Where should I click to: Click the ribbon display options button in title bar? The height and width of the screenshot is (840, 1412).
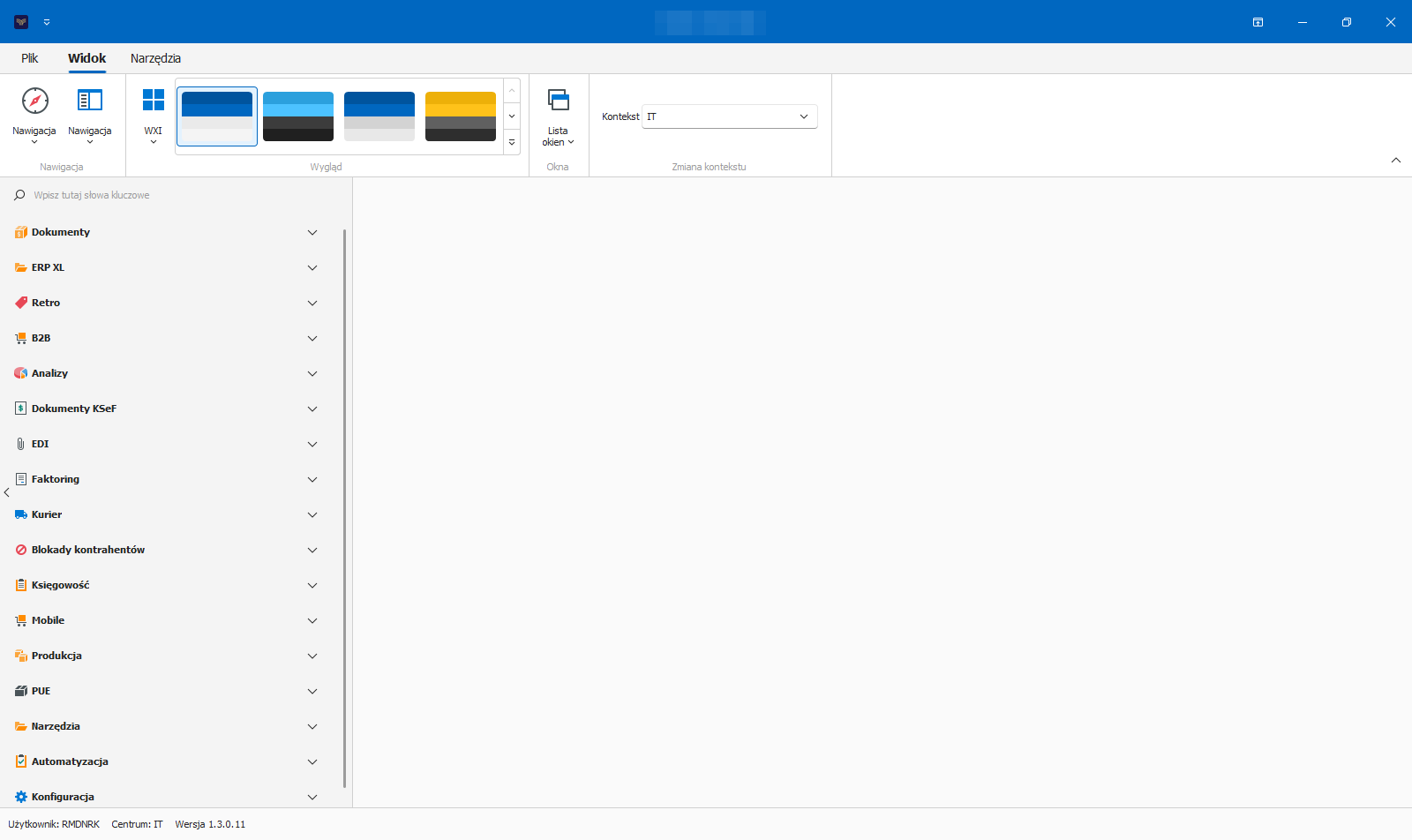[x=1258, y=22]
